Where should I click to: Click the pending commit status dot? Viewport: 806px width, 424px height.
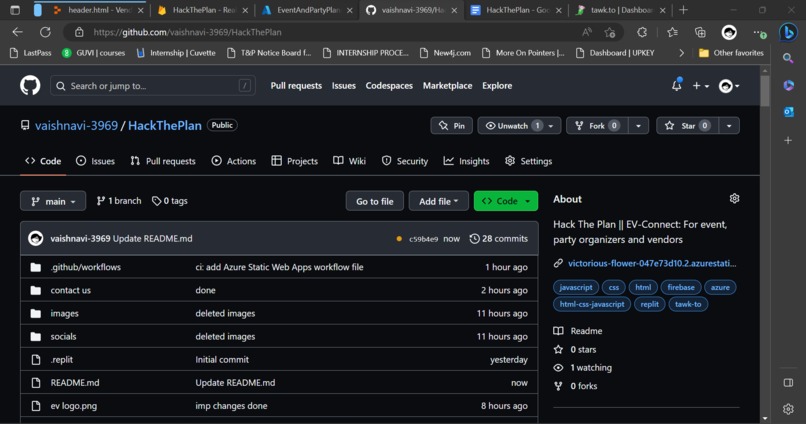click(399, 238)
